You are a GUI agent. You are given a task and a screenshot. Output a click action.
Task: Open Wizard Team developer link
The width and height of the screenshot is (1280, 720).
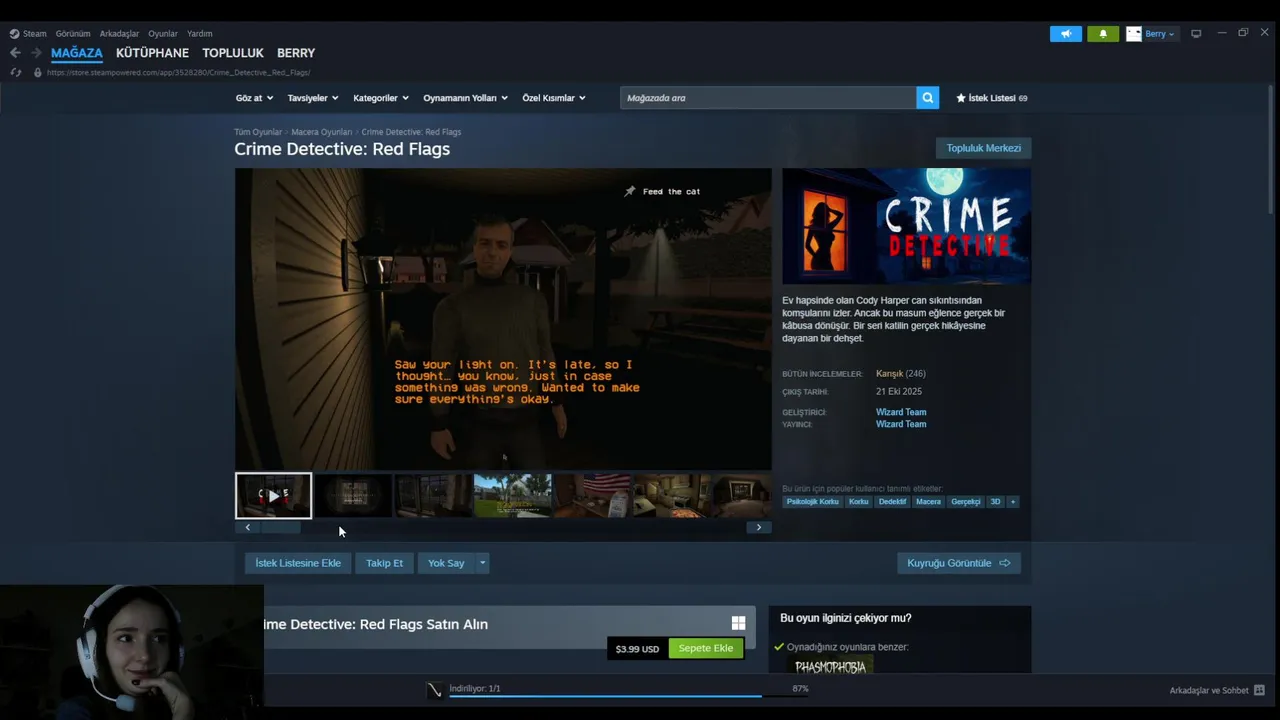point(901,412)
